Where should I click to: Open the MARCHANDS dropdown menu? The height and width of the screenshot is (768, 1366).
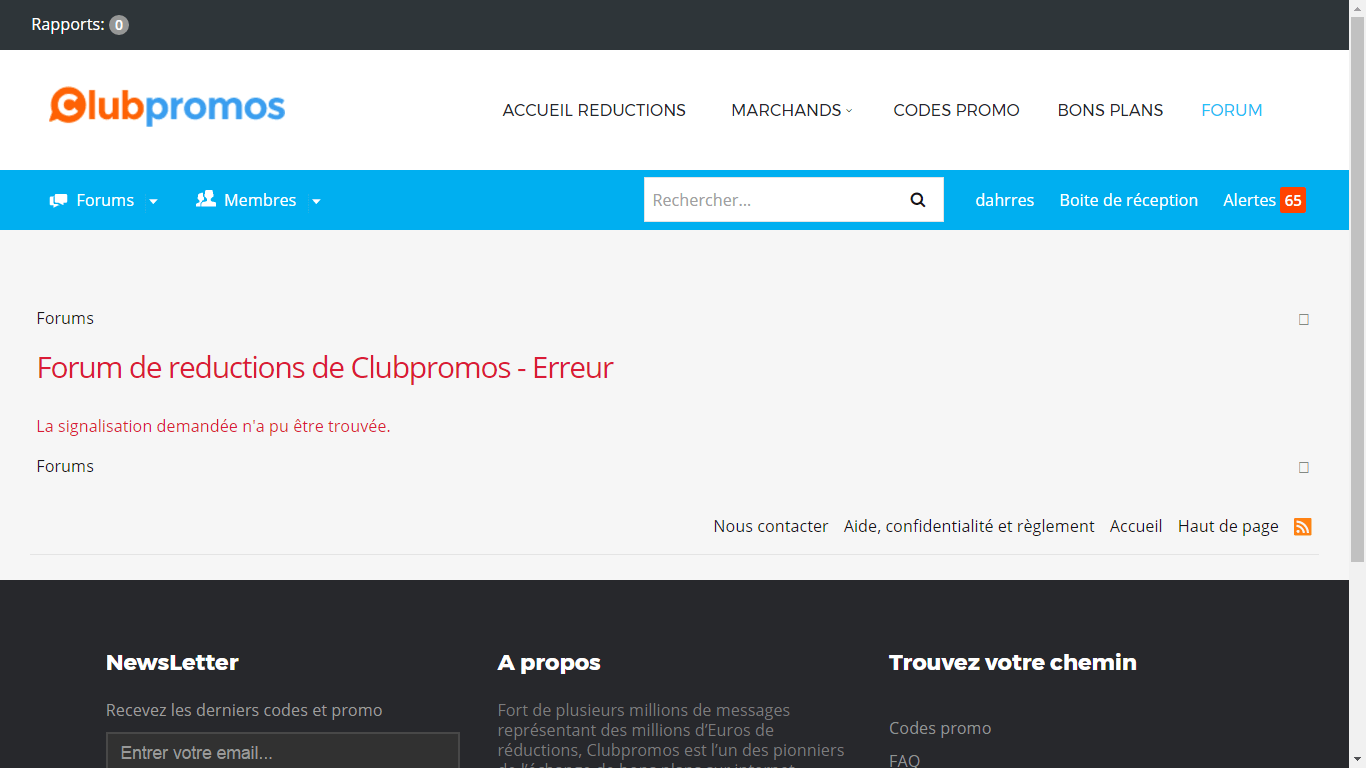coord(791,110)
